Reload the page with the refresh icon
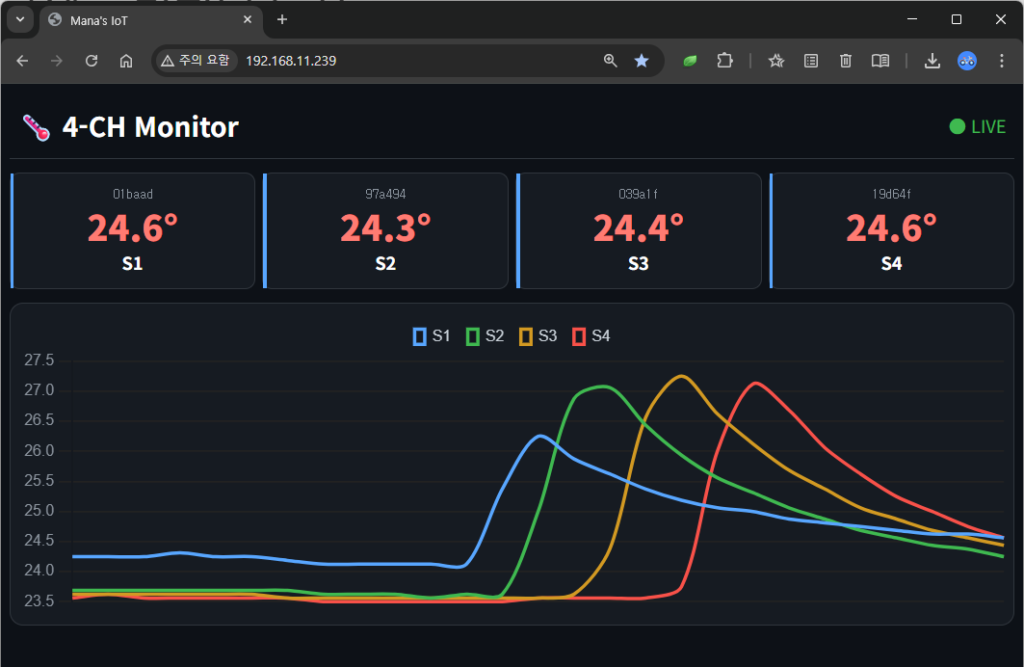The height and width of the screenshot is (667, 1024). (x=91, y=61)
